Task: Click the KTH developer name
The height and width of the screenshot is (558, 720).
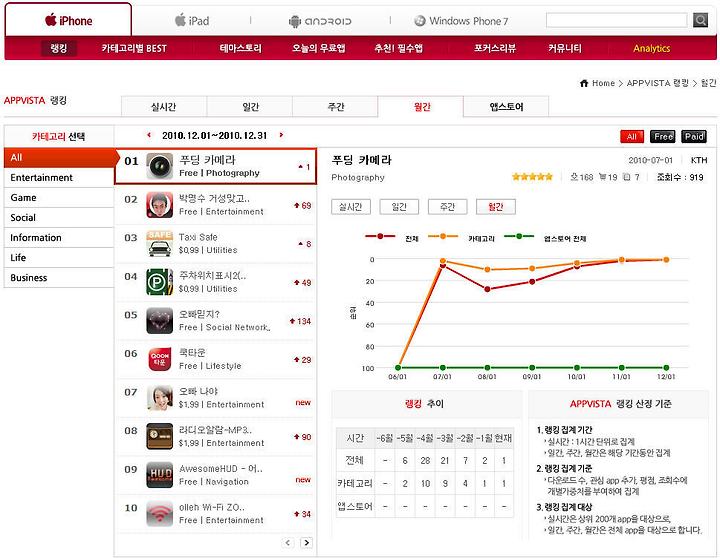Action: 699,160
